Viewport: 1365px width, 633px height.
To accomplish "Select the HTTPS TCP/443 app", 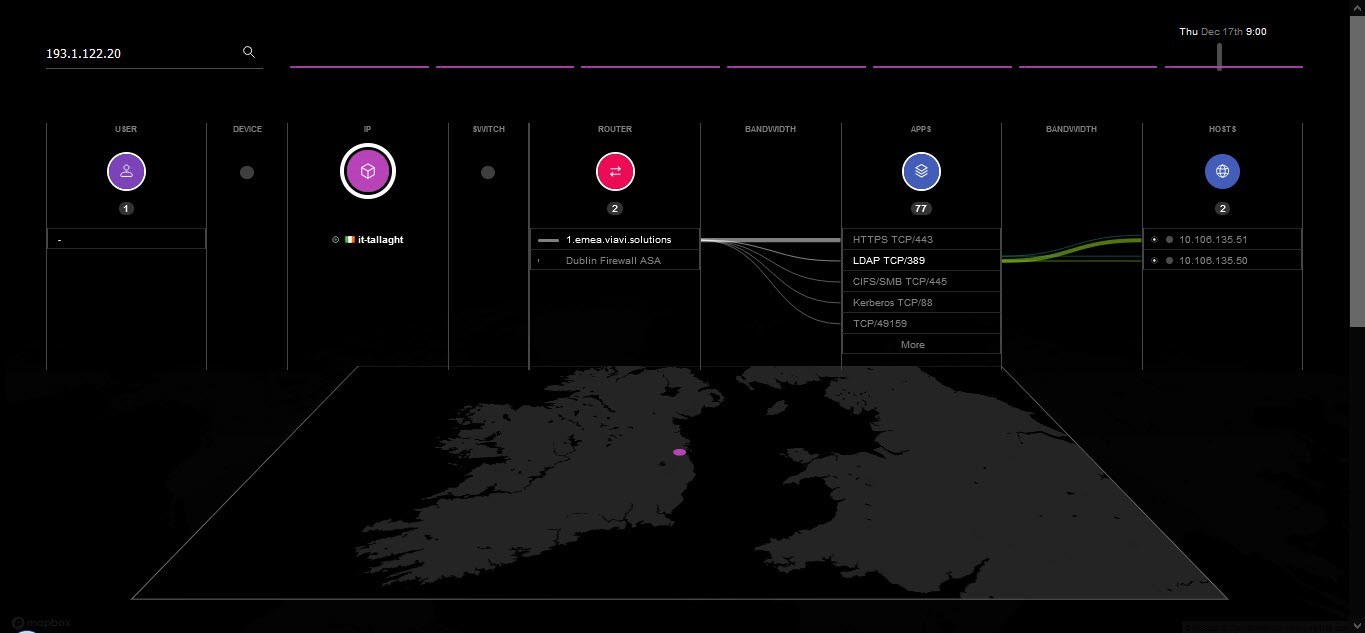I will [892, 240].
